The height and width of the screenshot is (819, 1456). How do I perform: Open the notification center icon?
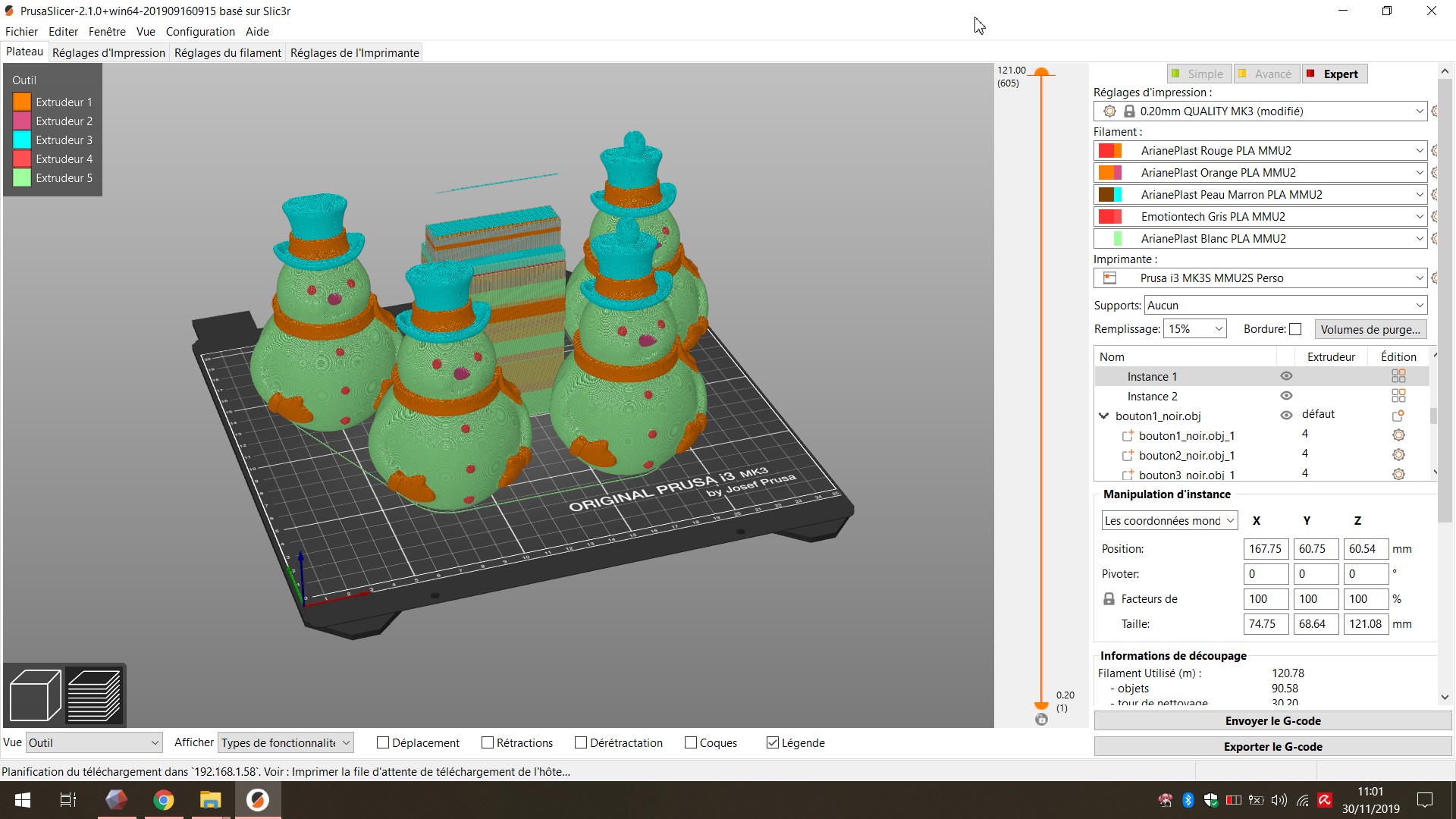coord(1425,800)
